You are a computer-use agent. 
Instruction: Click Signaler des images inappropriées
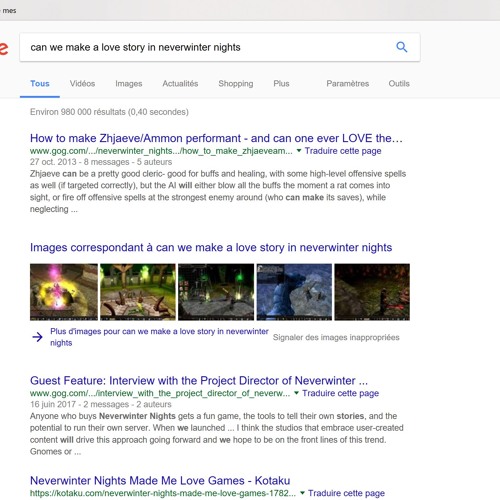coord(336,337)
